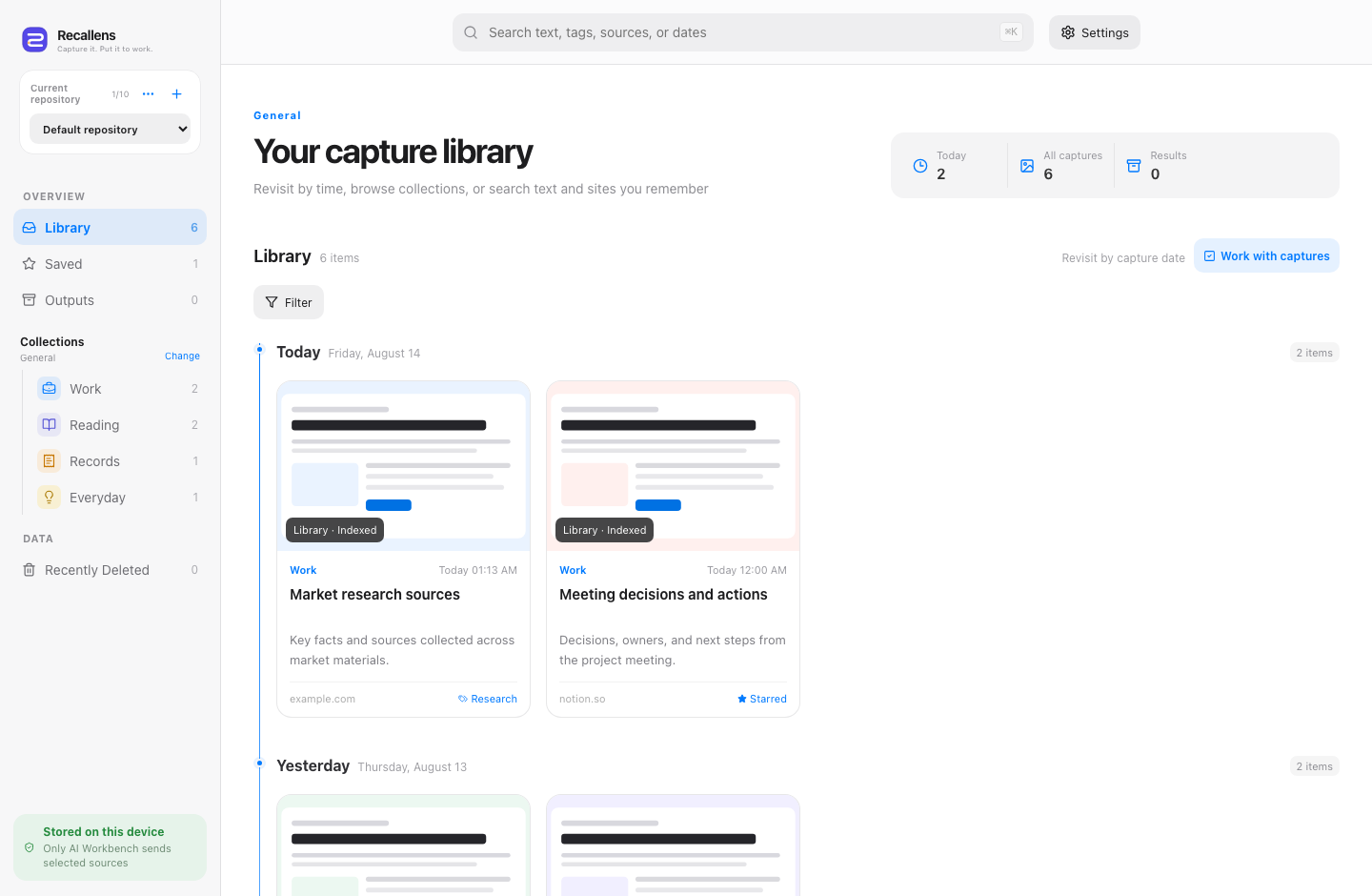Click the example.com source text

322,699
